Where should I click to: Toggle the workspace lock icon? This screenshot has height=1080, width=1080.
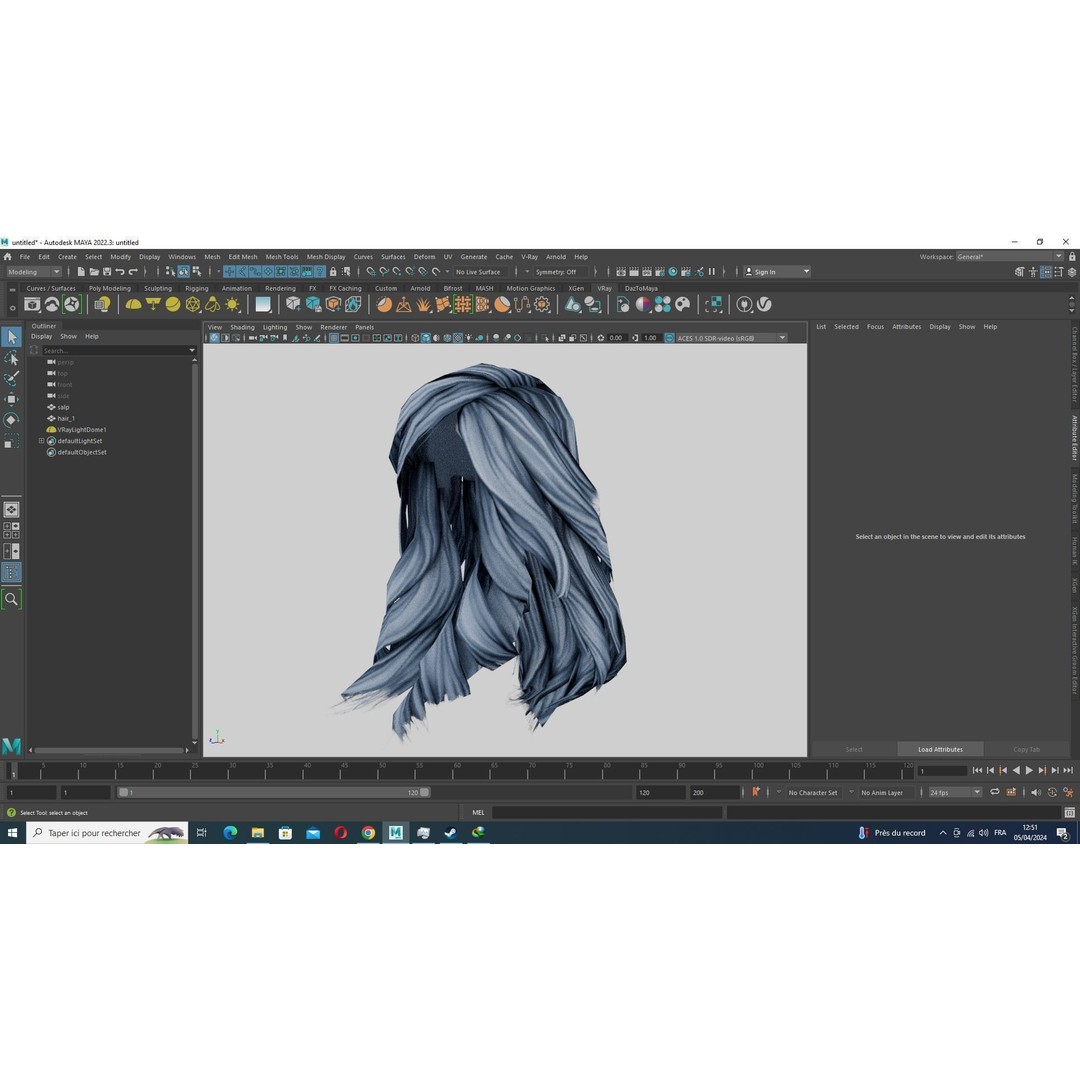point(1072,257)
